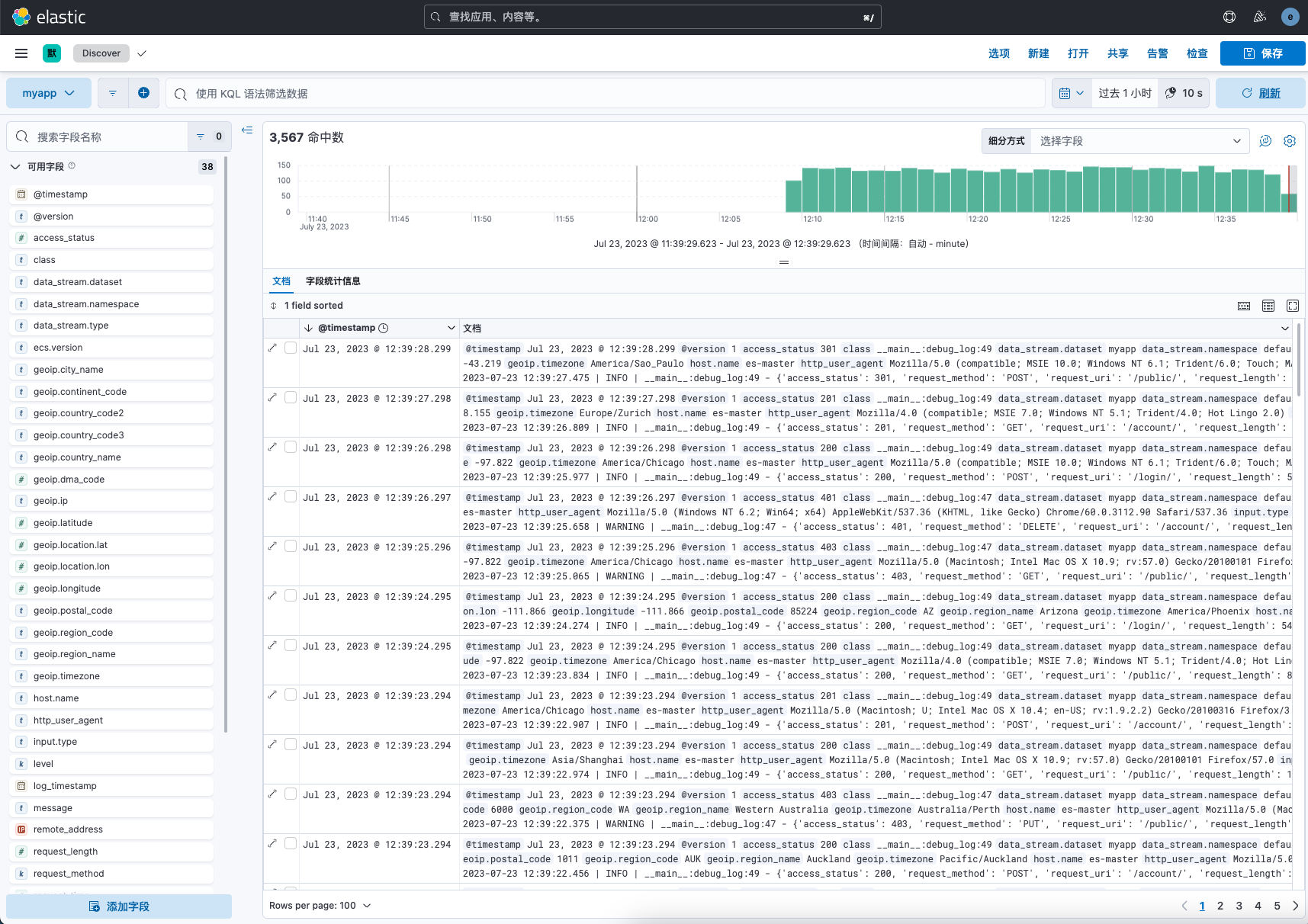Select checkbox for row with Auckland region

291,843
